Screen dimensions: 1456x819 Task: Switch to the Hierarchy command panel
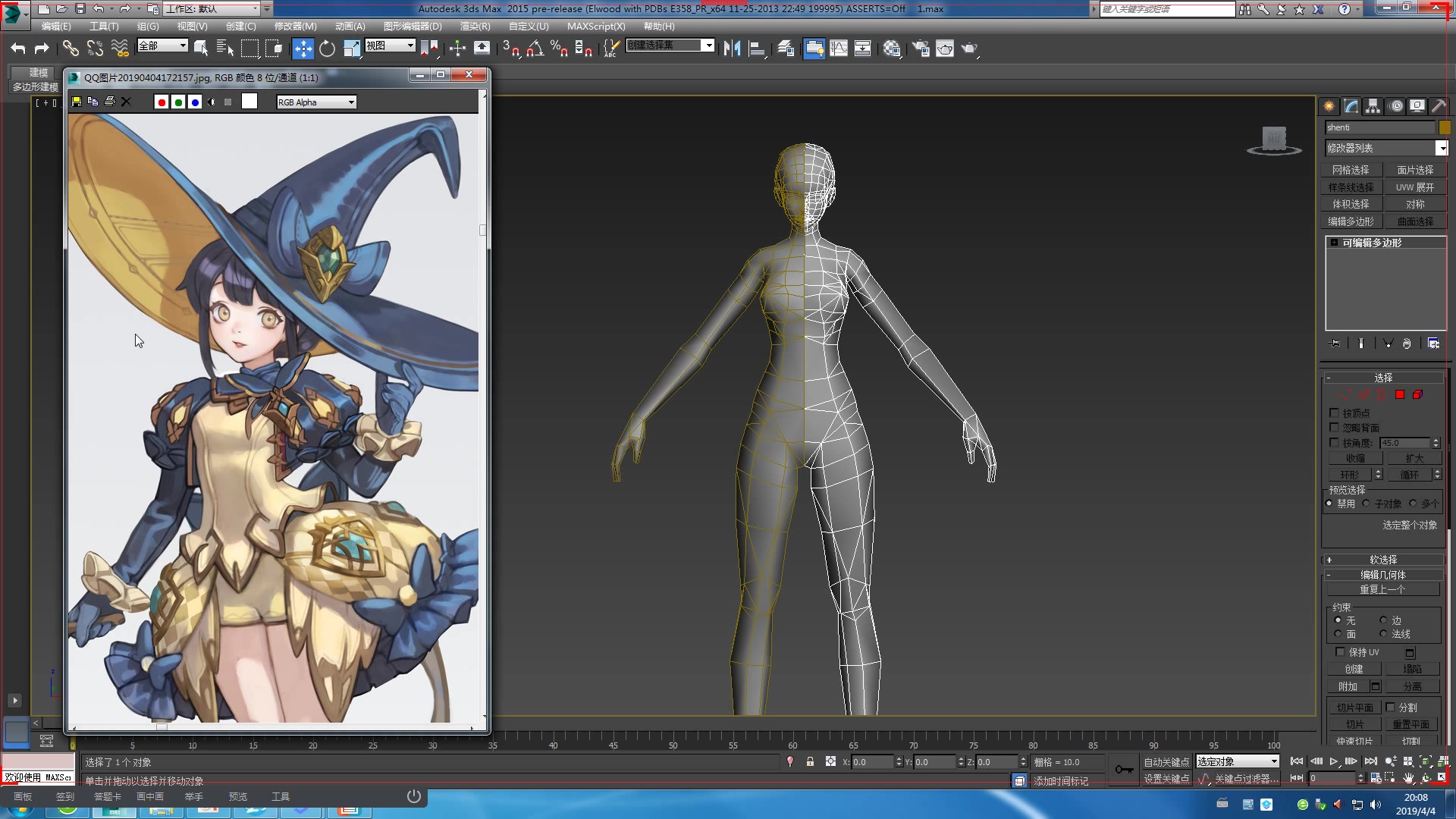coord(1373,106)
